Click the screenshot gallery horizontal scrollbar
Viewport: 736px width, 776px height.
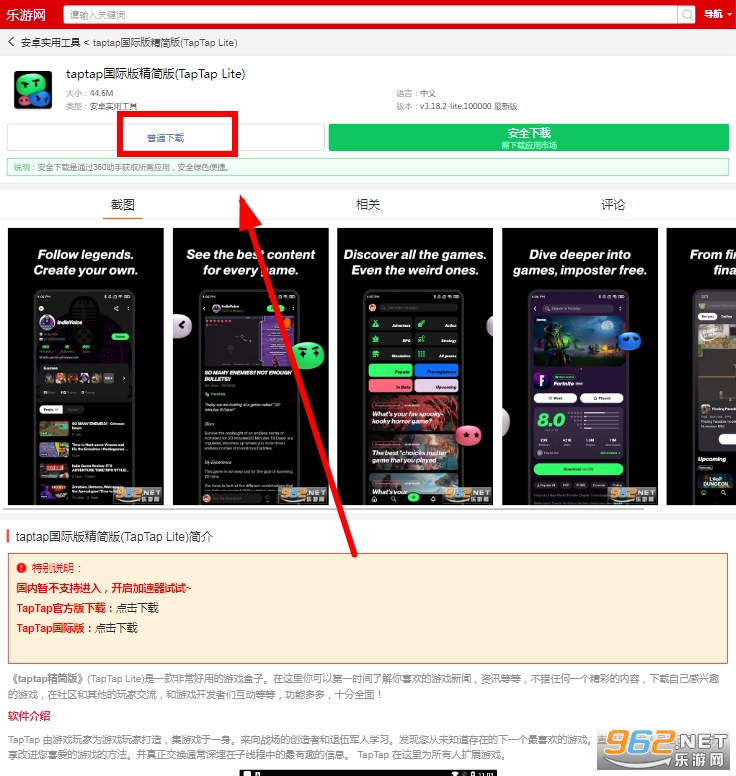pyautogui.click(x=324, y=509)
